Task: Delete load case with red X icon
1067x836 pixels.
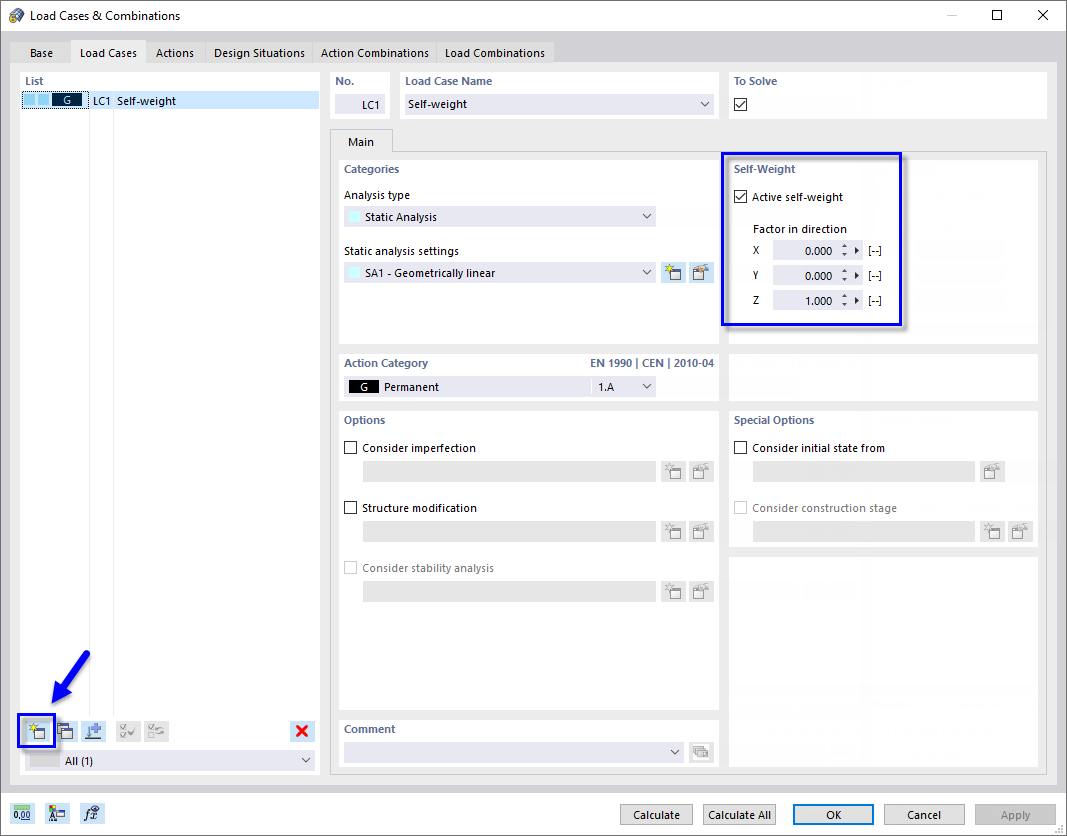Action: pyautogui.click(x=302, y=731)
